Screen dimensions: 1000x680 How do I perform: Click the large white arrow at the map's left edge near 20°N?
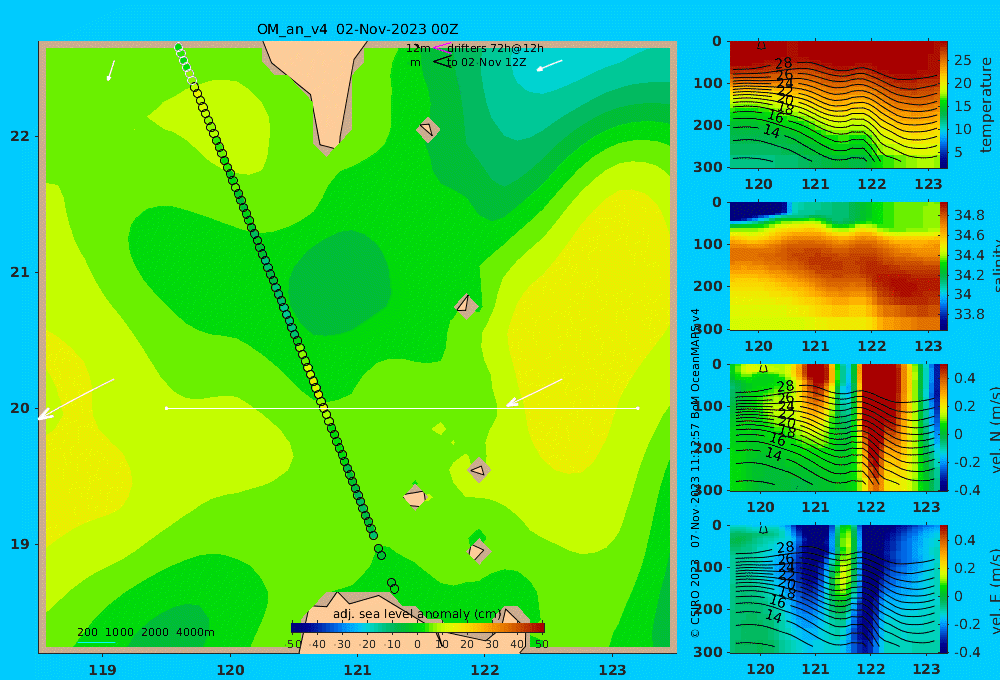click(76, 399)
